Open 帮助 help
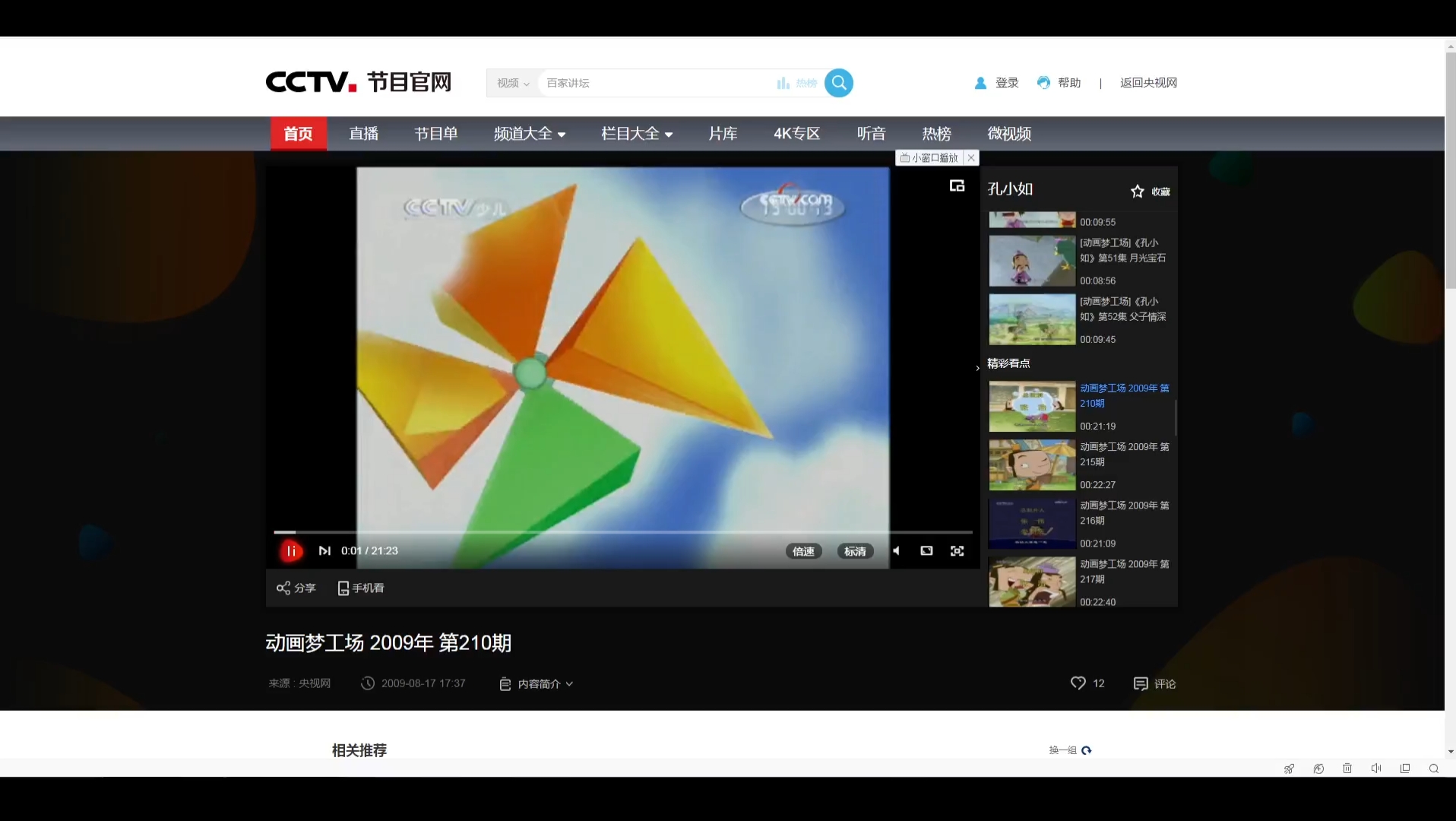 (x=1059, y=83)
